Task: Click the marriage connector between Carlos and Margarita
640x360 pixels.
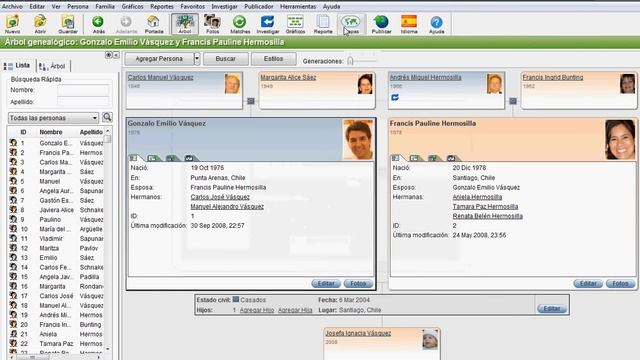Action: (x=251, y=101)
